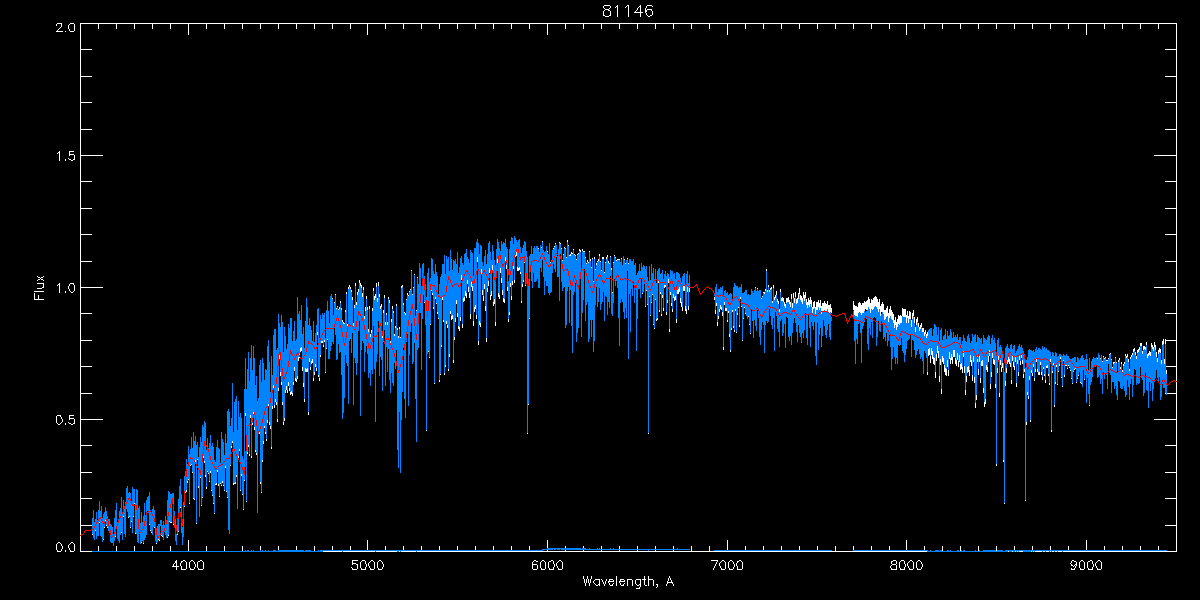Click the 1.5 y-axis tick label
The image size is (1200, 600).
[x=65, y=157]
